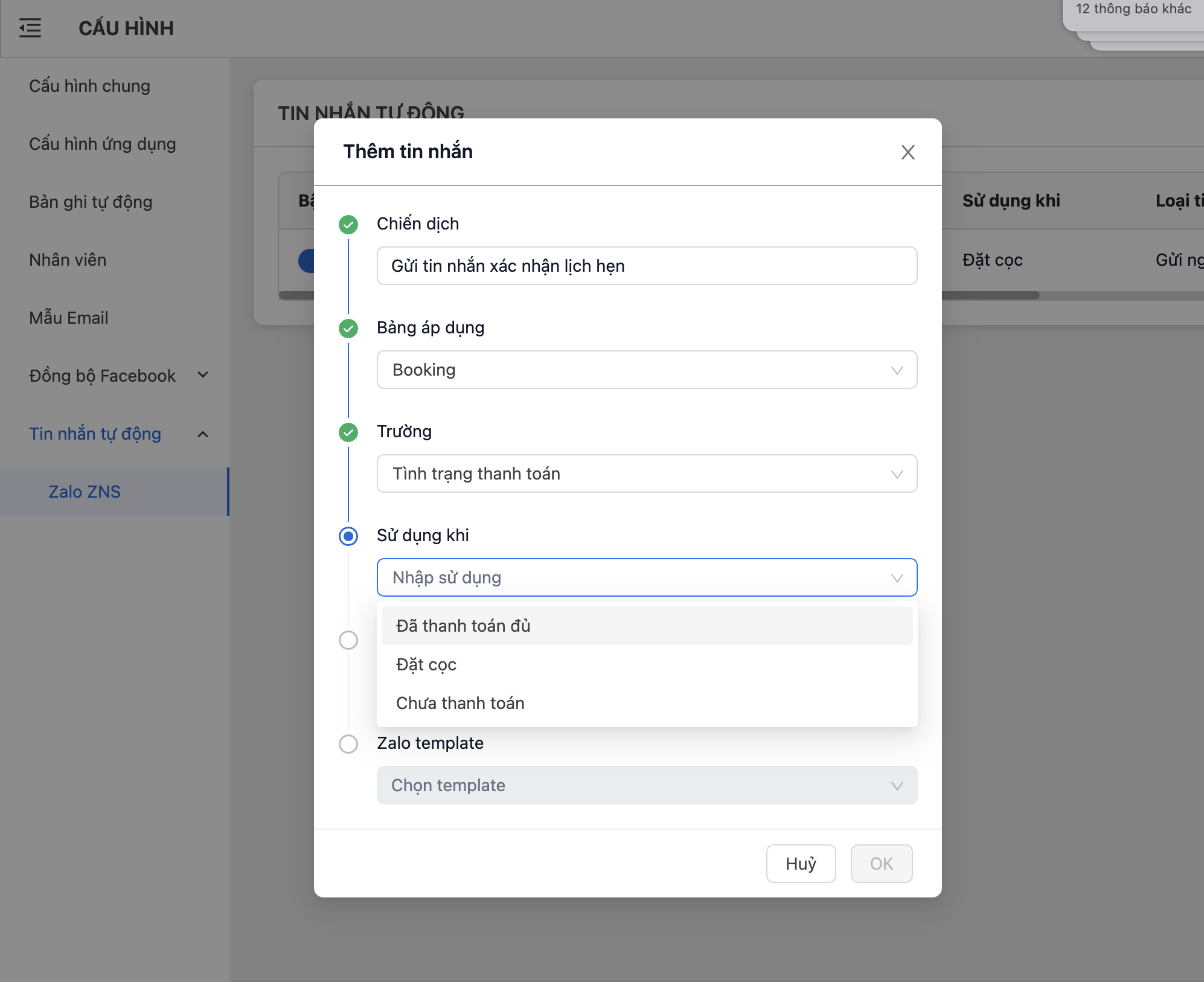The image size is (1204, 982).
Task: Click the green check icon beside Bảng áp dụng
Action: [x=348, y=329]
